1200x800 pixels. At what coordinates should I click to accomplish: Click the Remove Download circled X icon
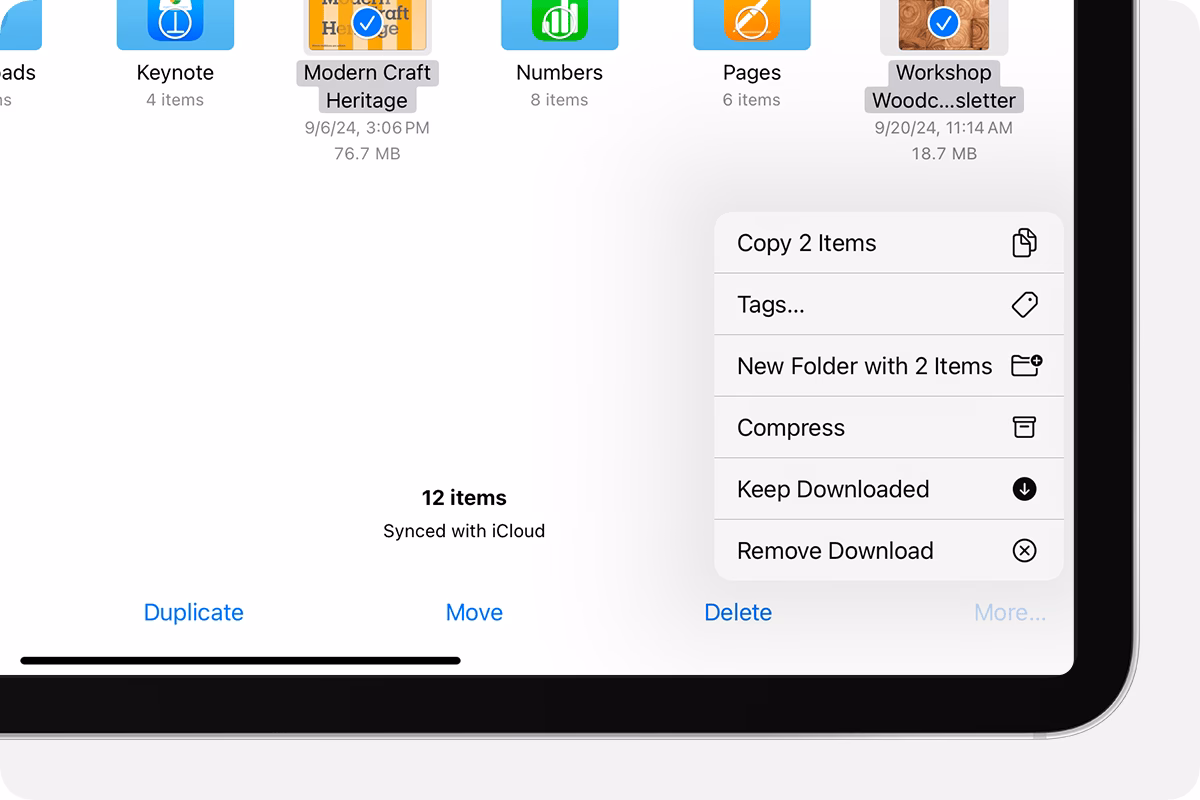(x=1024, y=551)
